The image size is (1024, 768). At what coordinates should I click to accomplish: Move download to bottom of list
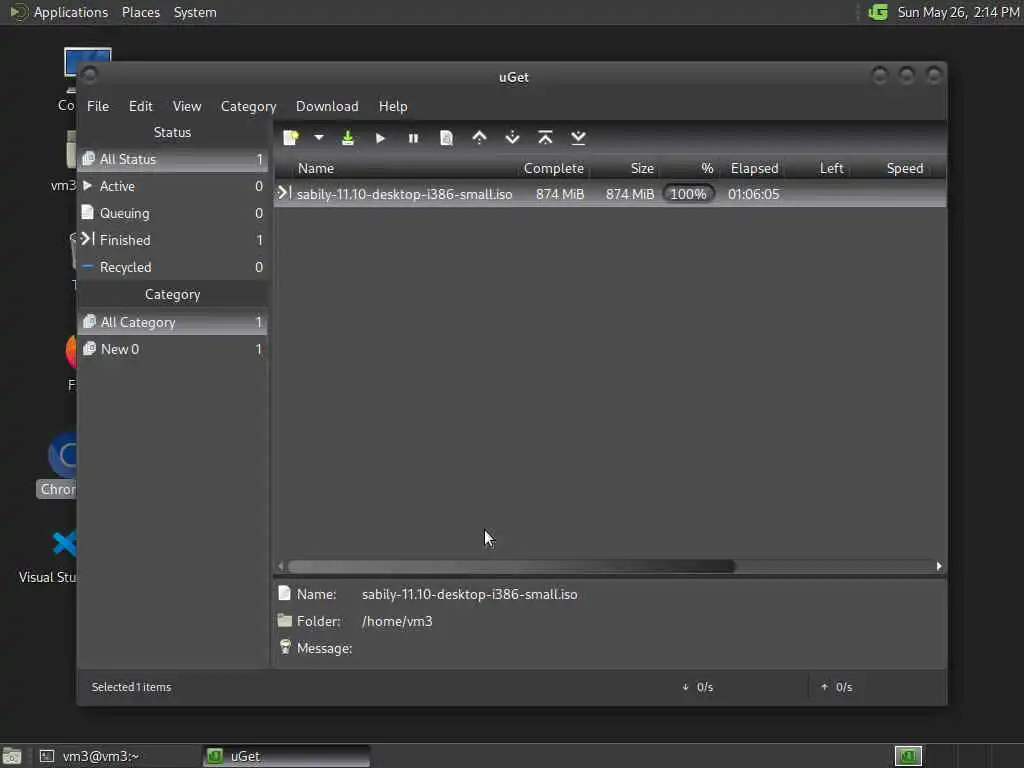coord(578,138)
